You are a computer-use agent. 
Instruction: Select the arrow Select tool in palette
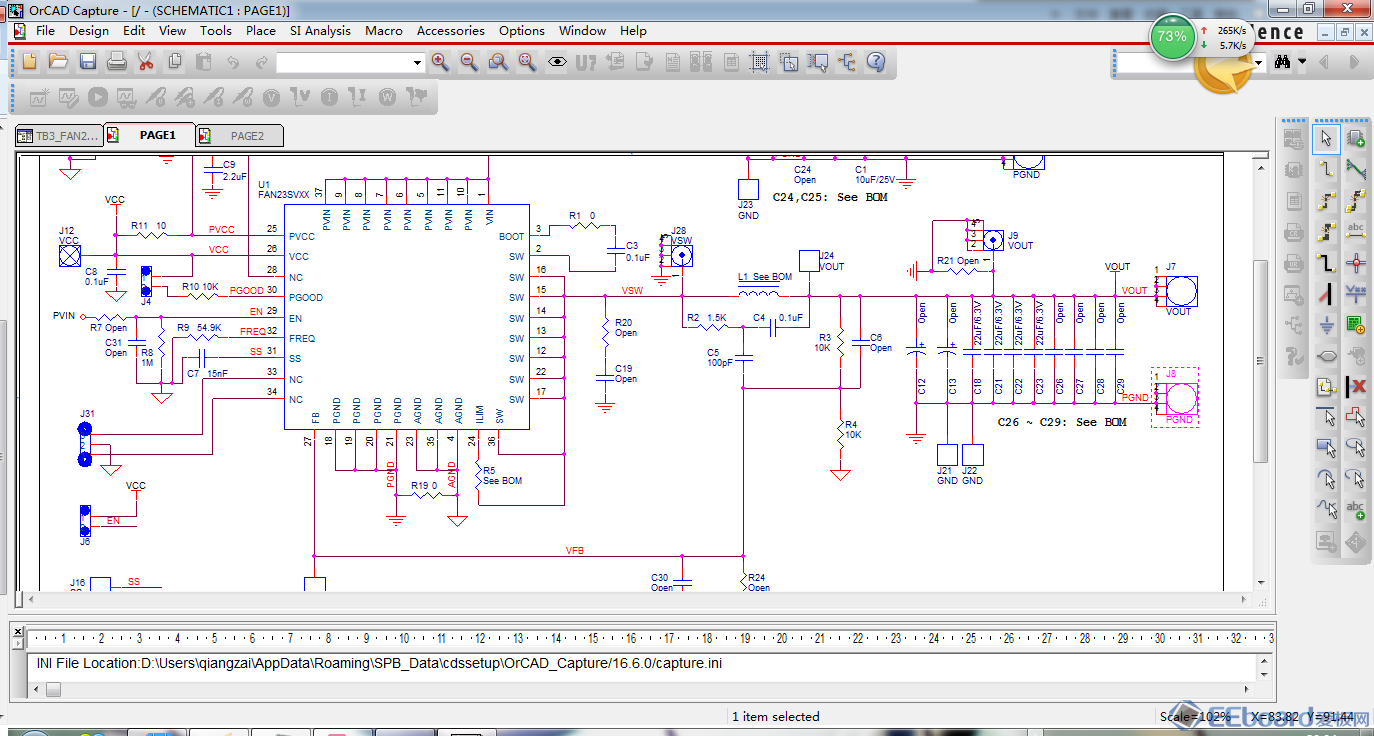(1326, 138)
